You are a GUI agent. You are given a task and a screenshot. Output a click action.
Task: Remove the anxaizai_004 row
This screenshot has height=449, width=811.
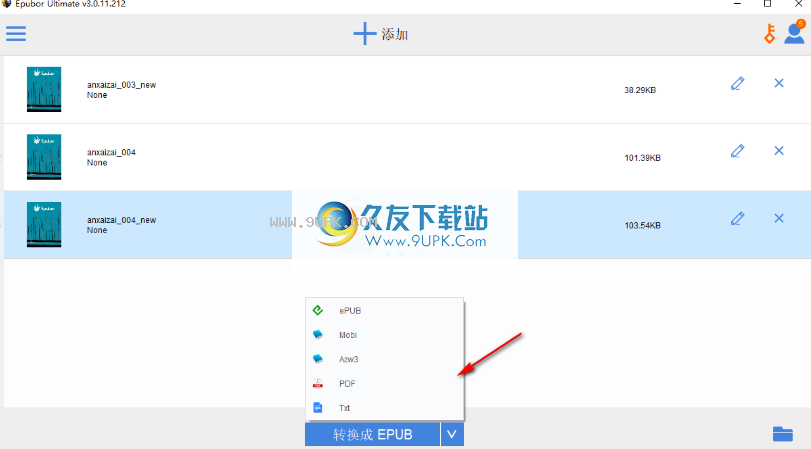(x=779, y=151)
